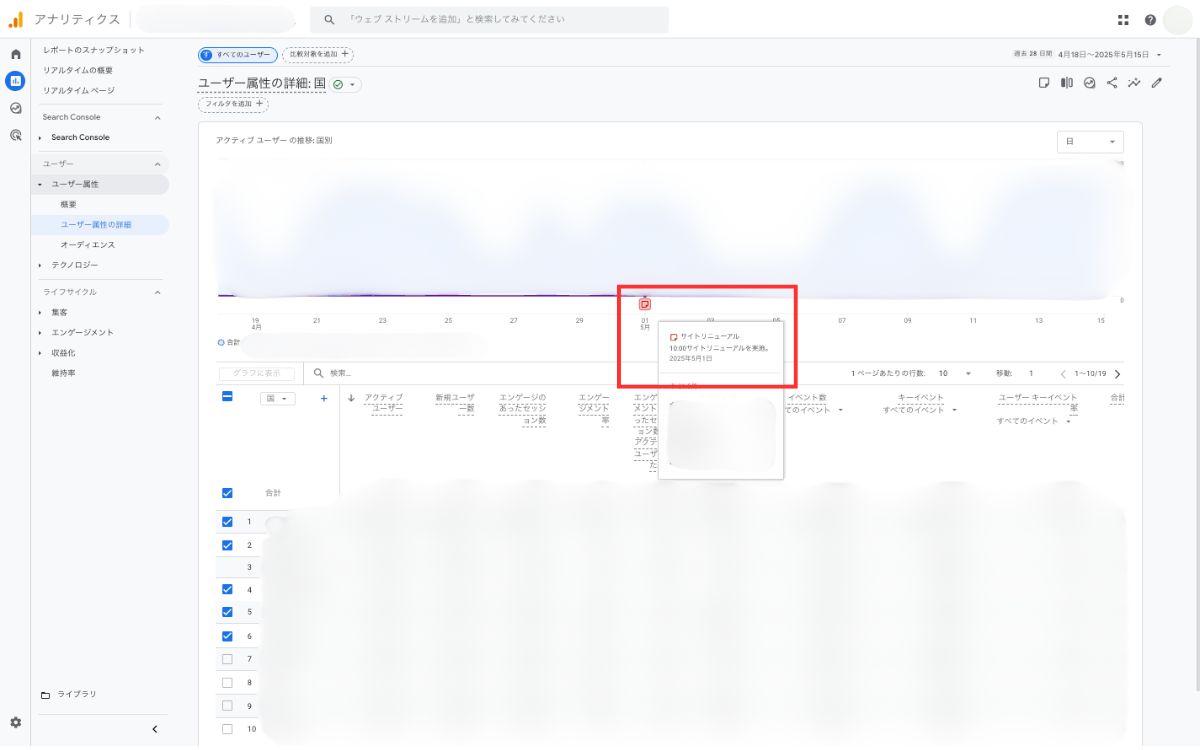Uncheck the row 2 checkbox
This screenshot has height=750, width=1200.
tap(227, 545)
